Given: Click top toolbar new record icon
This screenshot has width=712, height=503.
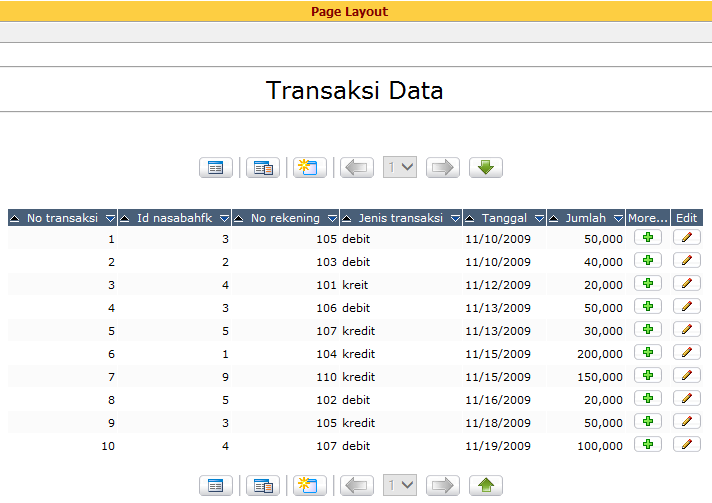Looking at the screenshot, I should coord(310,168).
